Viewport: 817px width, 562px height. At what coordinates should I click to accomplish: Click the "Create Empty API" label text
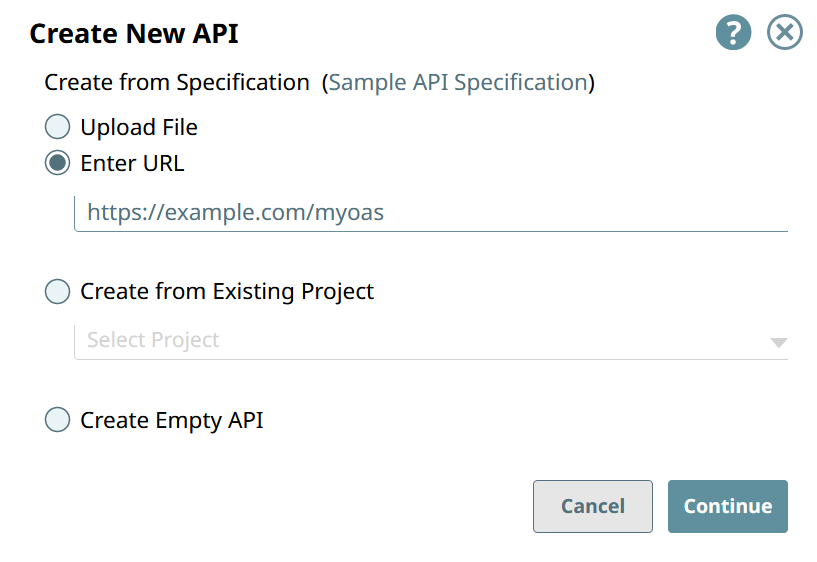point(172,420)
